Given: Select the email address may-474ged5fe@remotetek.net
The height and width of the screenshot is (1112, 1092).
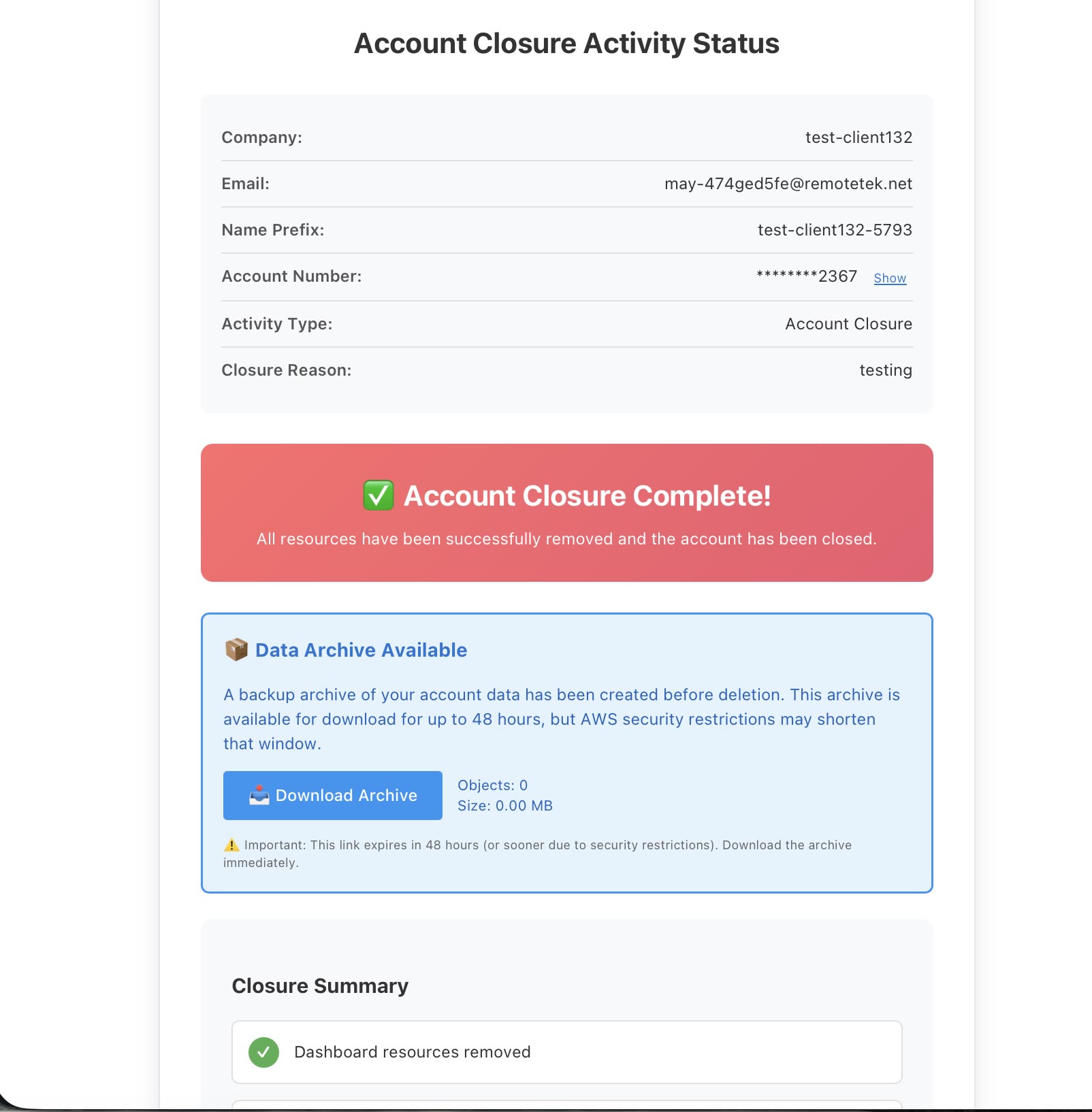Looking at the screenshot, I should click(788, 184).
